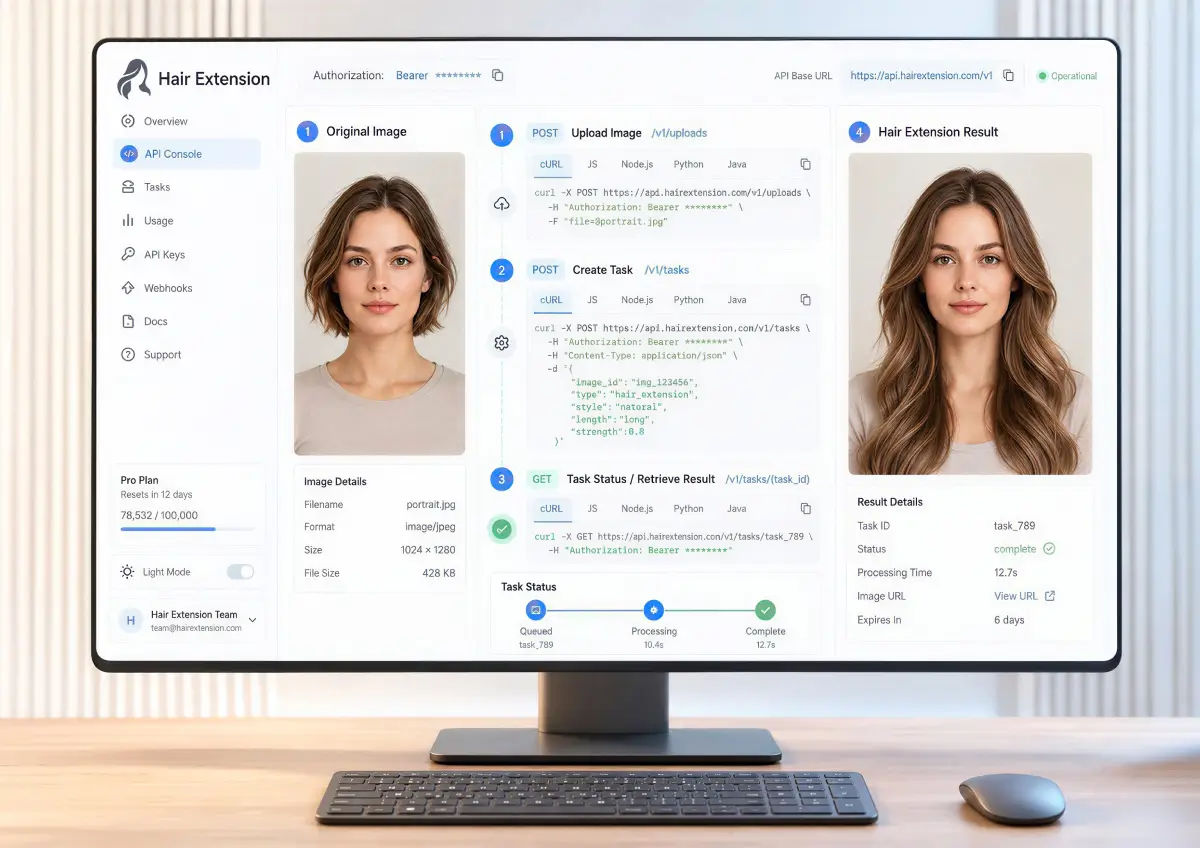1200x848 pixels.
Task: Switch Task Status snippet to Python
Action: 688,509
